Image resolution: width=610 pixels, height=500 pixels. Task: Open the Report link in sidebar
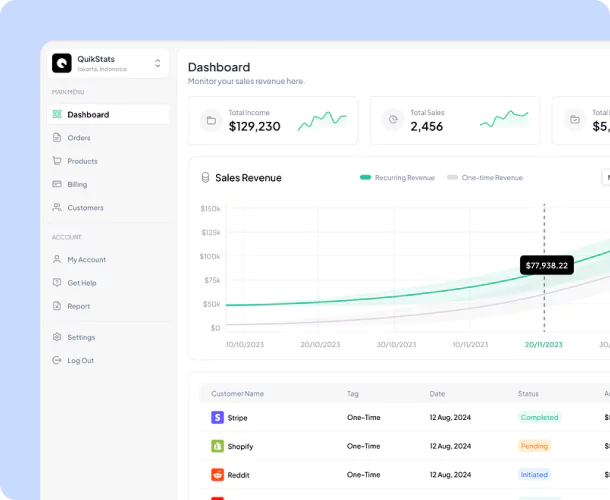(78, 306)
